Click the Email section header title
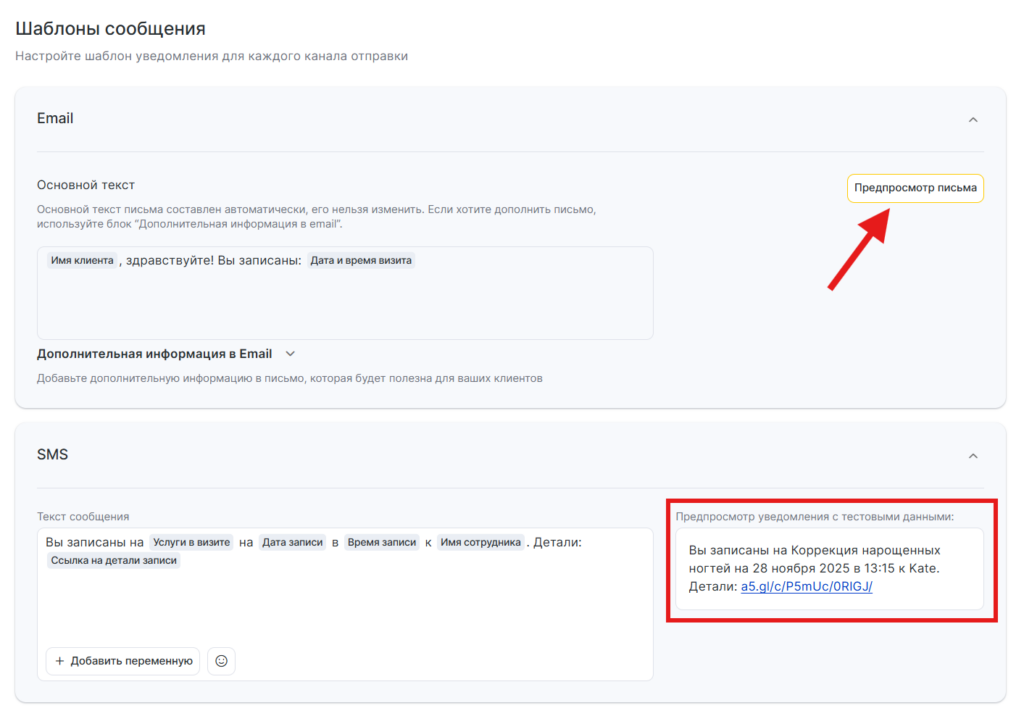The width and height of the screenshot is (1024, 716). [x=55, y=118]
